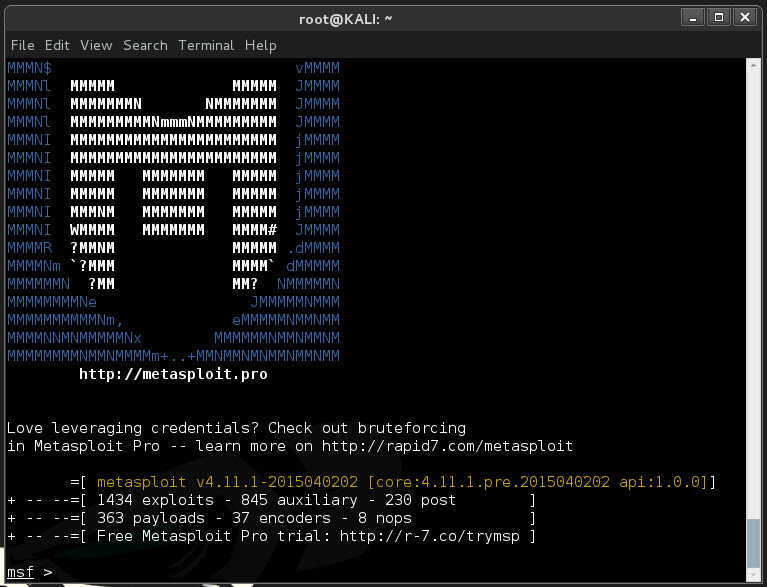Click the '845 auxiliary' text
The image size is (767, 587).
299,500
